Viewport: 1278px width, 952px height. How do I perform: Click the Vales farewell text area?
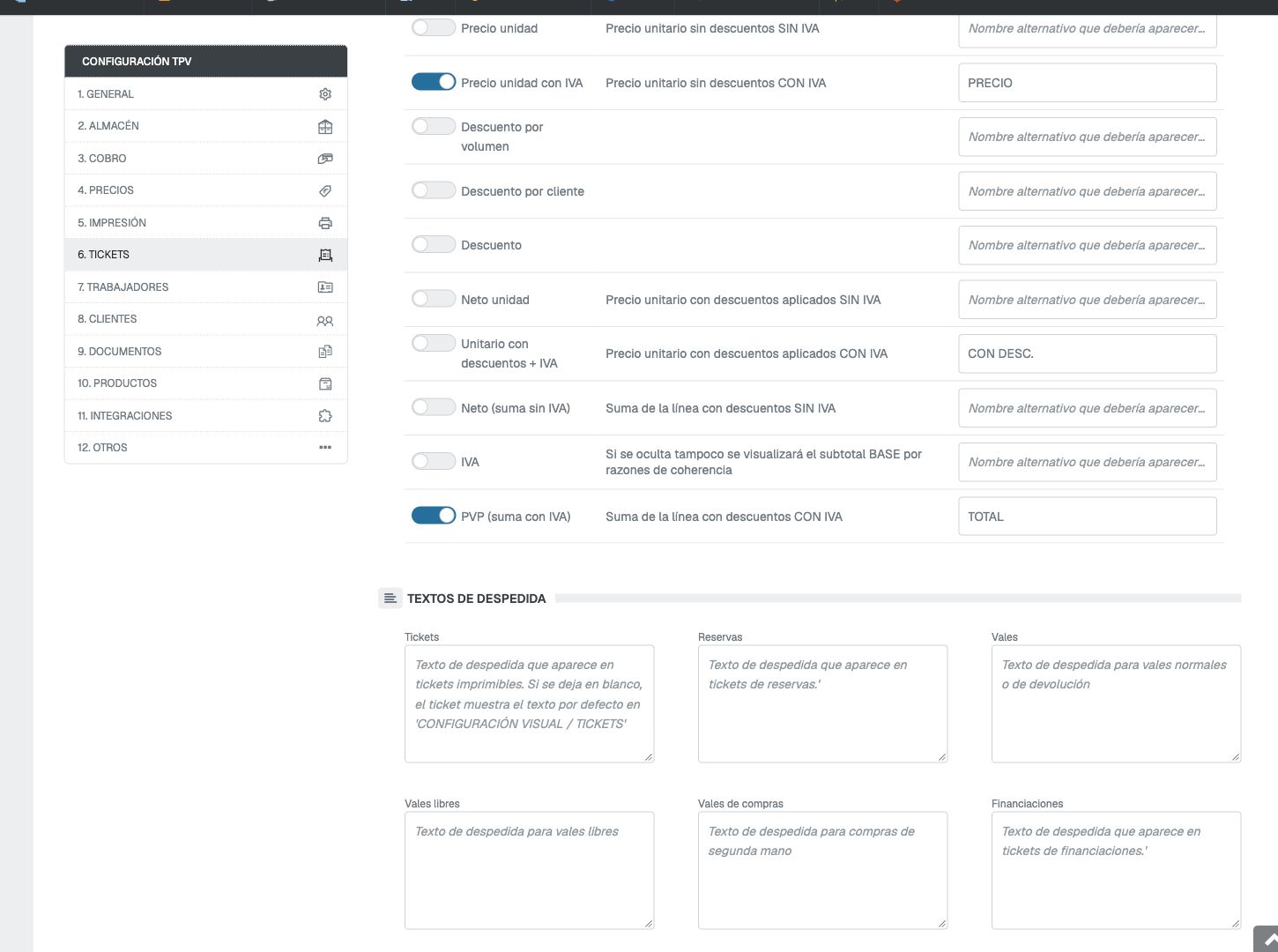pos(1117,703)
